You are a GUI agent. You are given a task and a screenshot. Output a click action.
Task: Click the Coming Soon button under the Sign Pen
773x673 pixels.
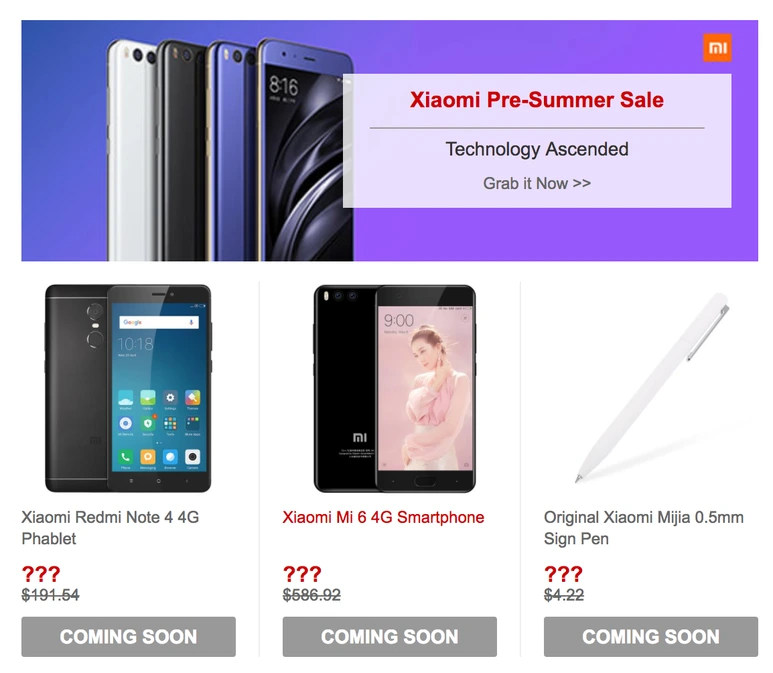click(651, 637)
